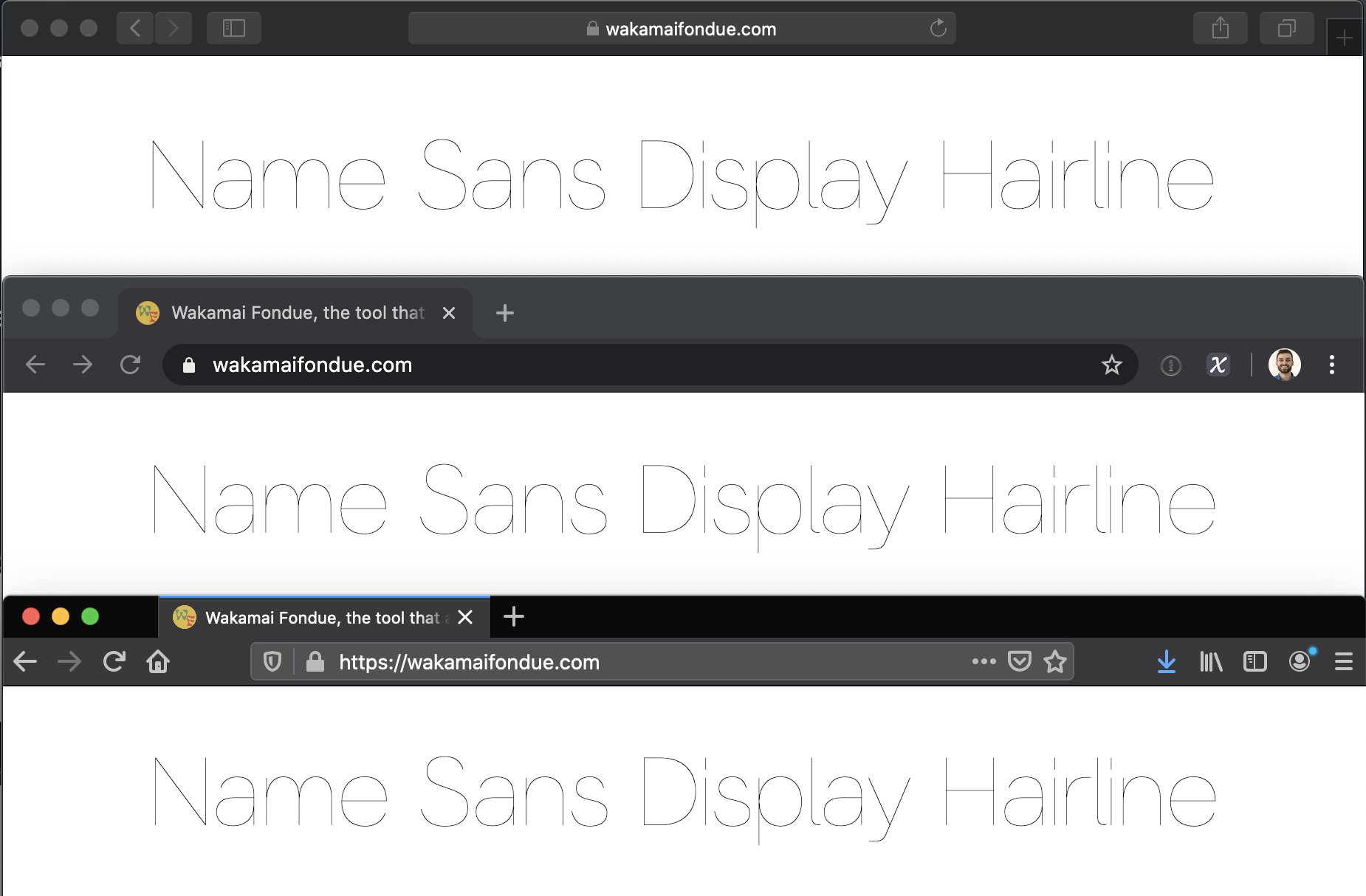Open the Chrome profile avatar
This screenshot has width=1366, height=896.
pos(1285,365)
